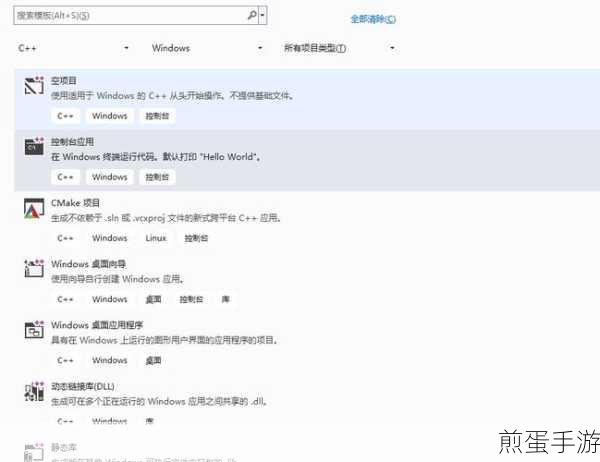Click the 图形用户界面 desktop app description
This screenshot has height=462, width=600.
point(165,340)
